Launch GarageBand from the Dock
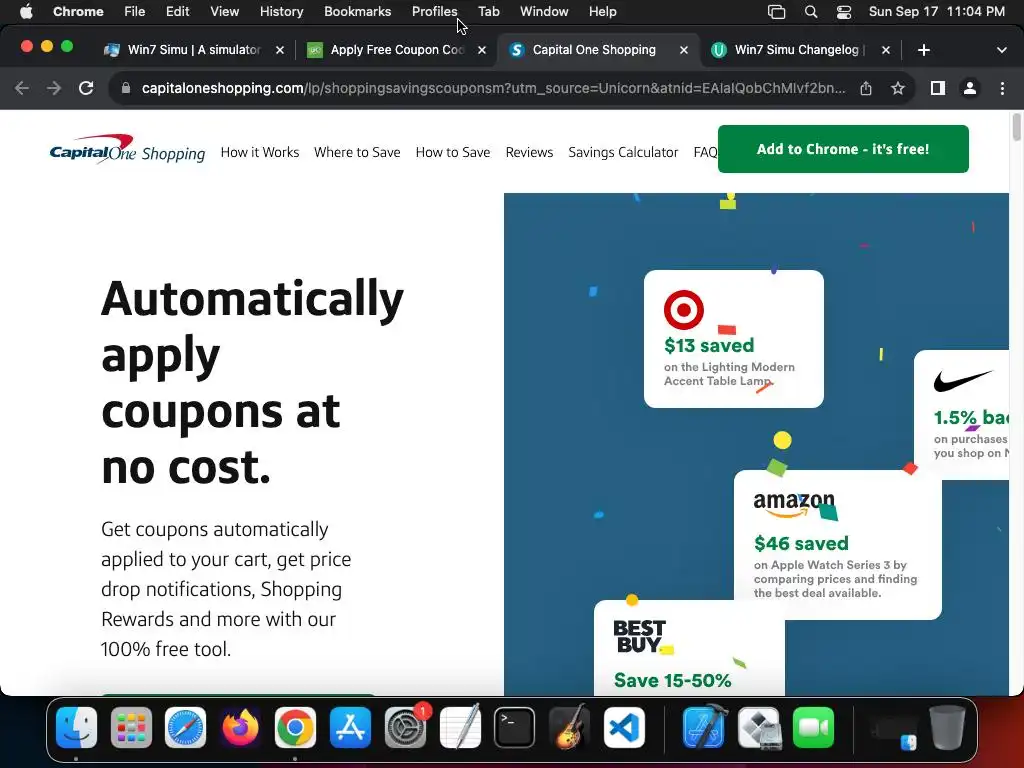Image resolution: width=1024 pixels, height=768 pixels. [x=569, y=728]
